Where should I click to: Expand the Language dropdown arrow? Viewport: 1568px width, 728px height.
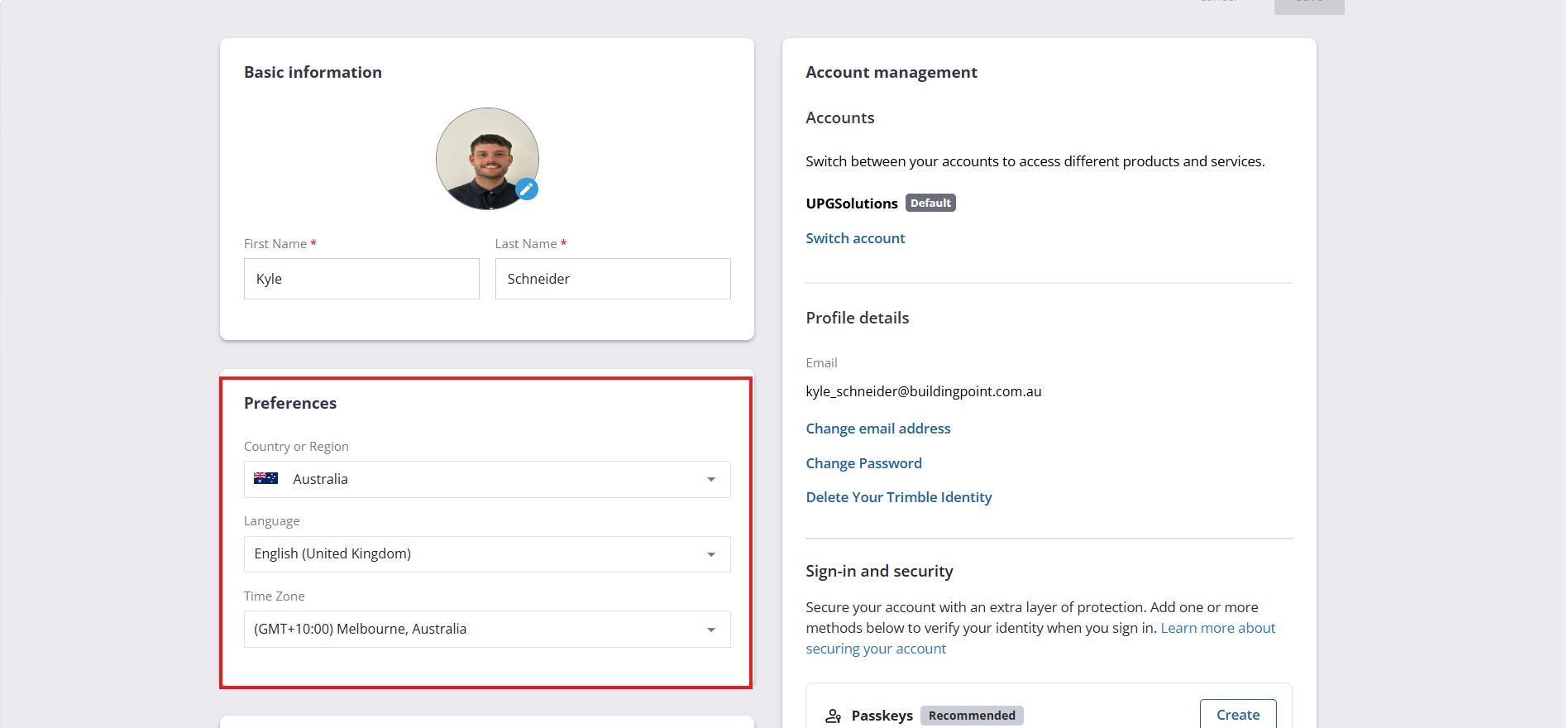point(711,554)
